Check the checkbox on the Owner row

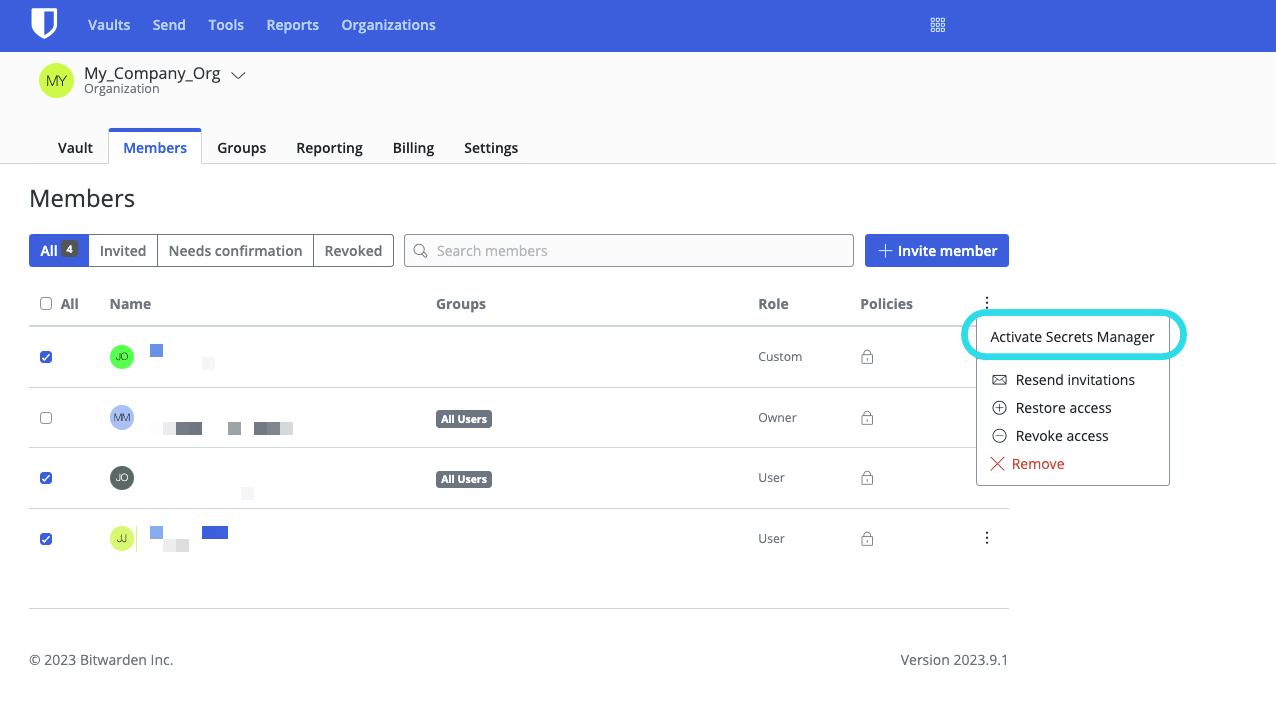(x=45, y=417)
